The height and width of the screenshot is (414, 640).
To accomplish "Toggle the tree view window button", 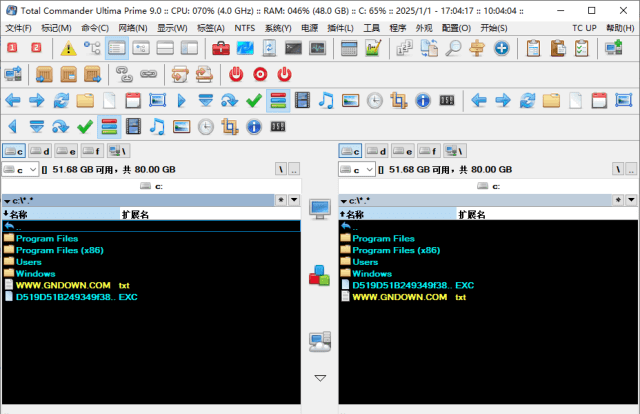I will click(141, 48).
